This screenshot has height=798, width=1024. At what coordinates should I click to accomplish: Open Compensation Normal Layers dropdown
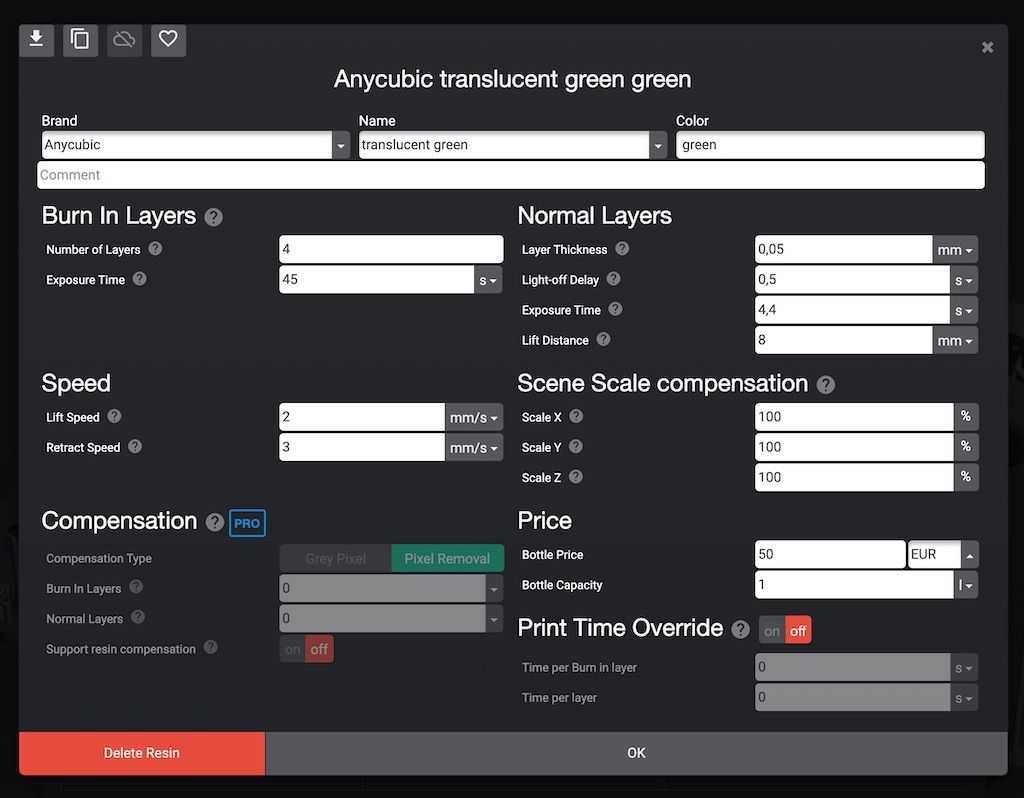coord(494,618)
